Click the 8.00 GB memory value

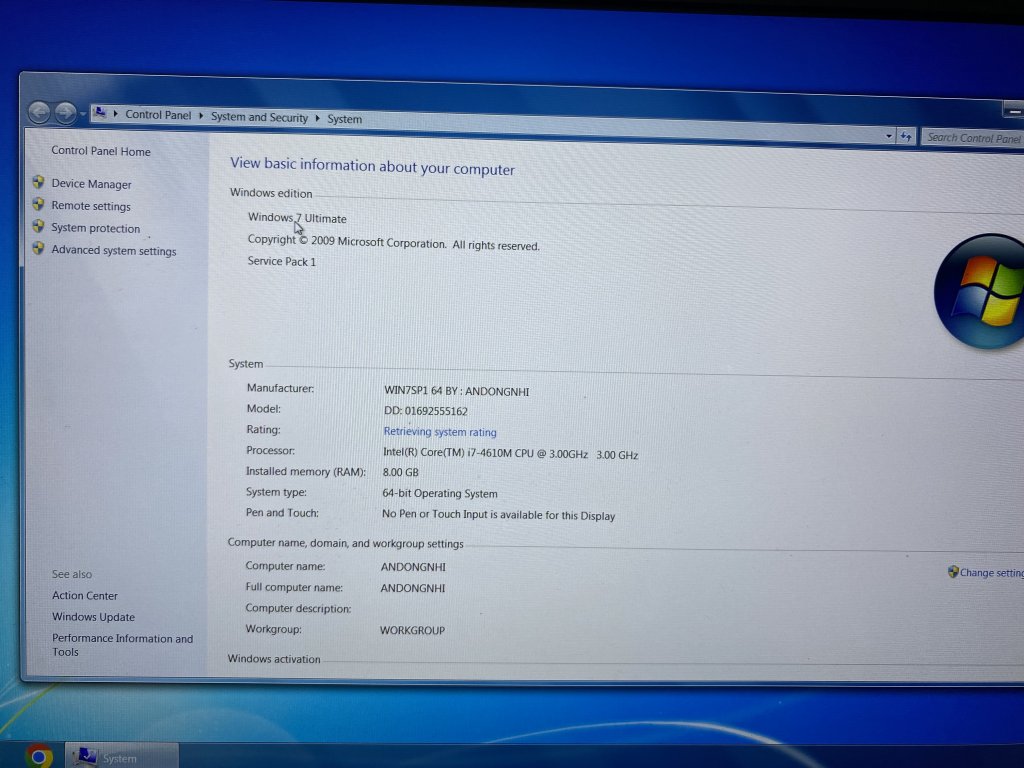(x=400, y=472)
